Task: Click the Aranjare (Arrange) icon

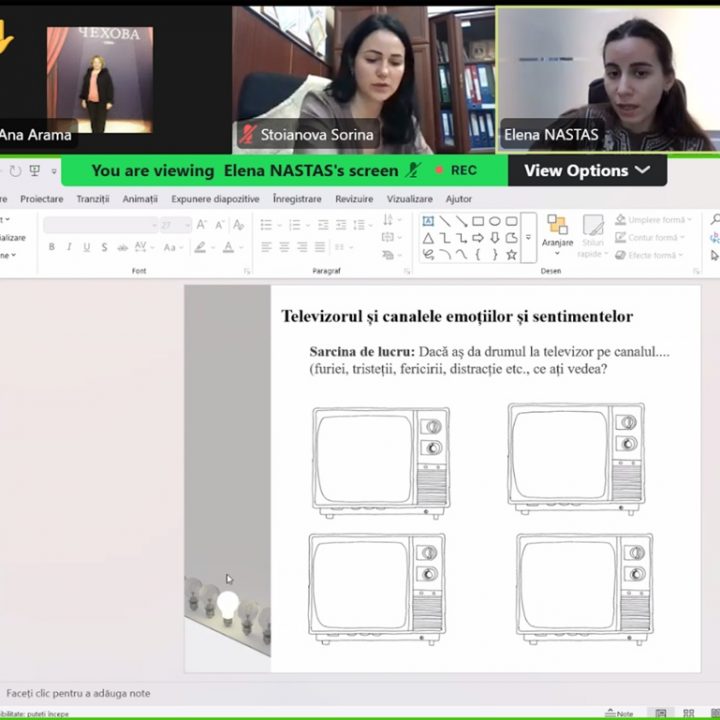Action: coord(557,230)
